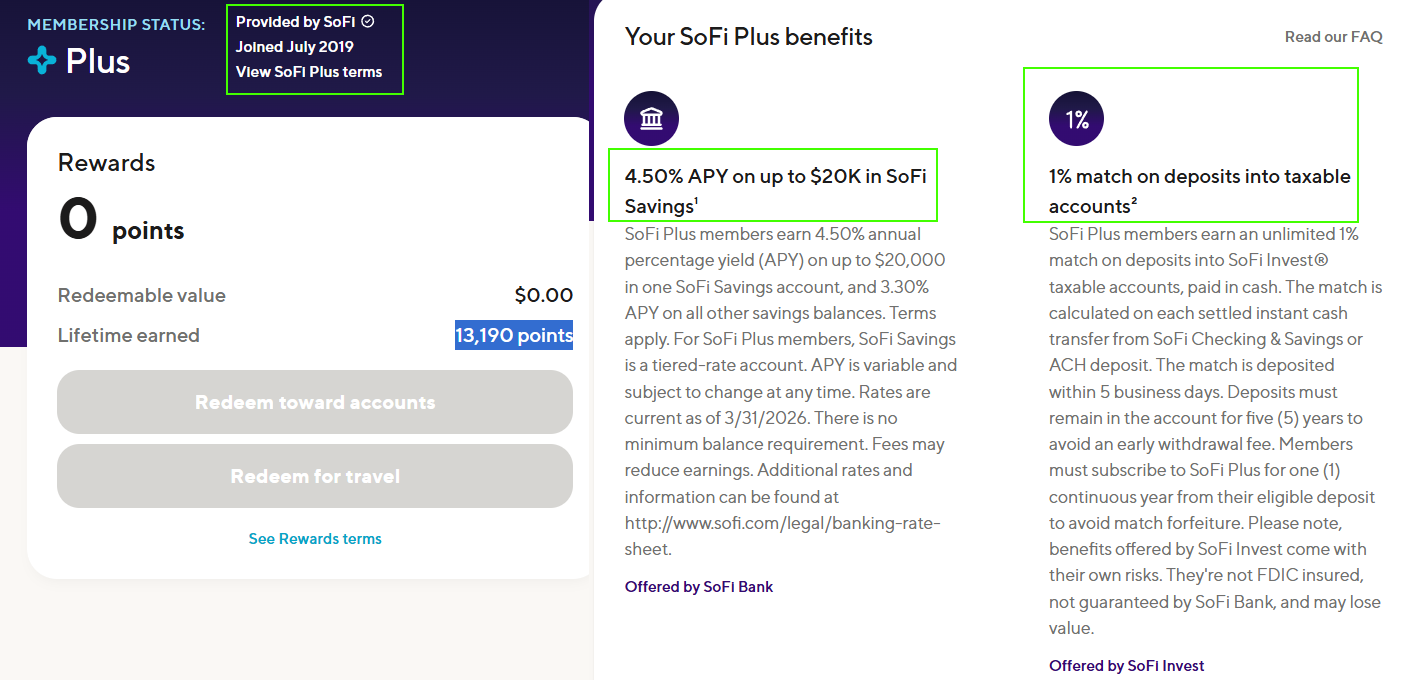Click the Rewards card heading
Image resolution: width=1401 pixels, height=680 pixels.
pos(107,163)
